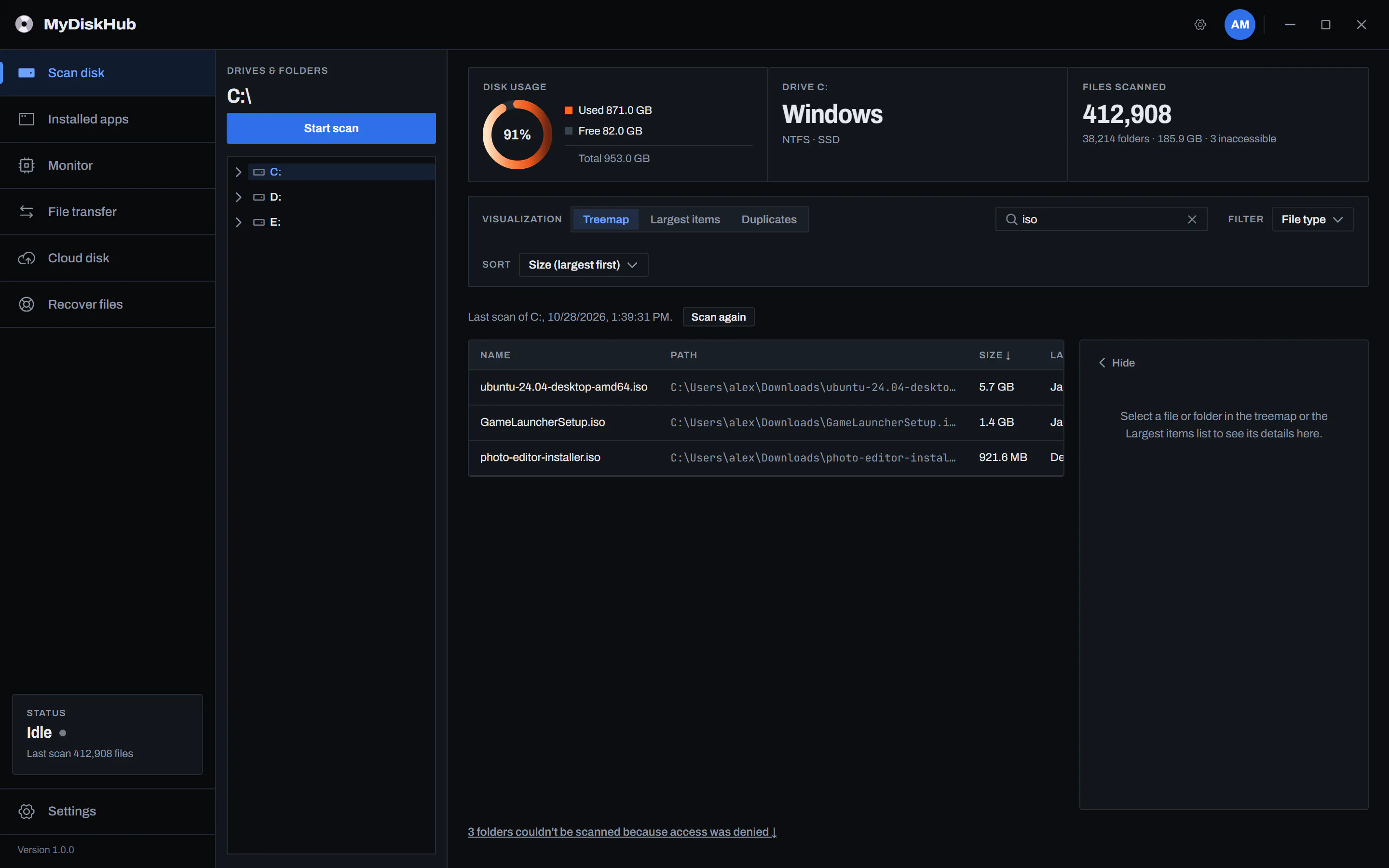Open Installed apps in sidebar

pos(108,119)
